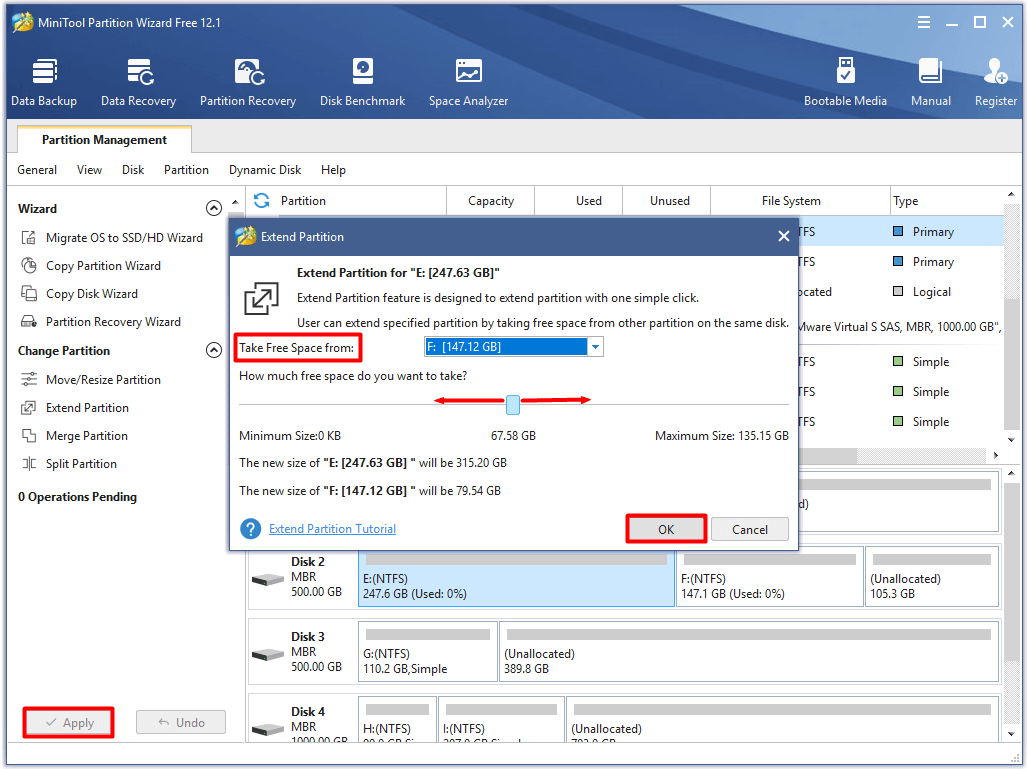Collapse the Change Partition section

click(214, 350)
